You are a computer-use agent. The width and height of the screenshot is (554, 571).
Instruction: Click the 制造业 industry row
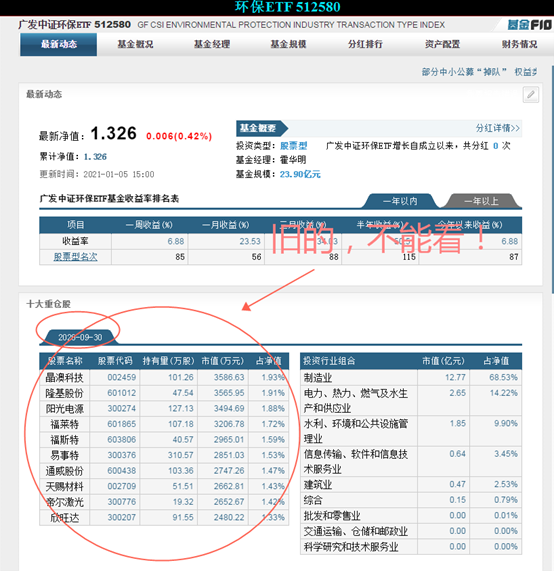coord(411,378)
